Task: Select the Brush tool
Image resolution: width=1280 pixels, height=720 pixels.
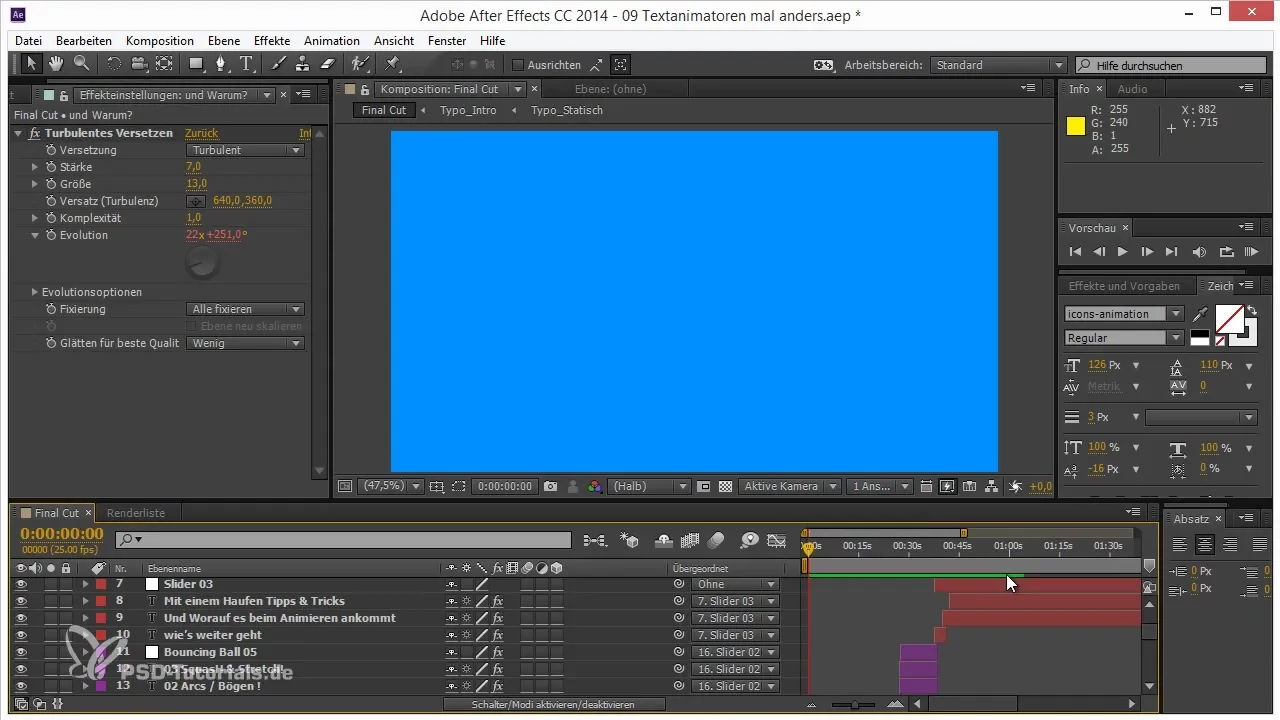Action: point(279,64)
